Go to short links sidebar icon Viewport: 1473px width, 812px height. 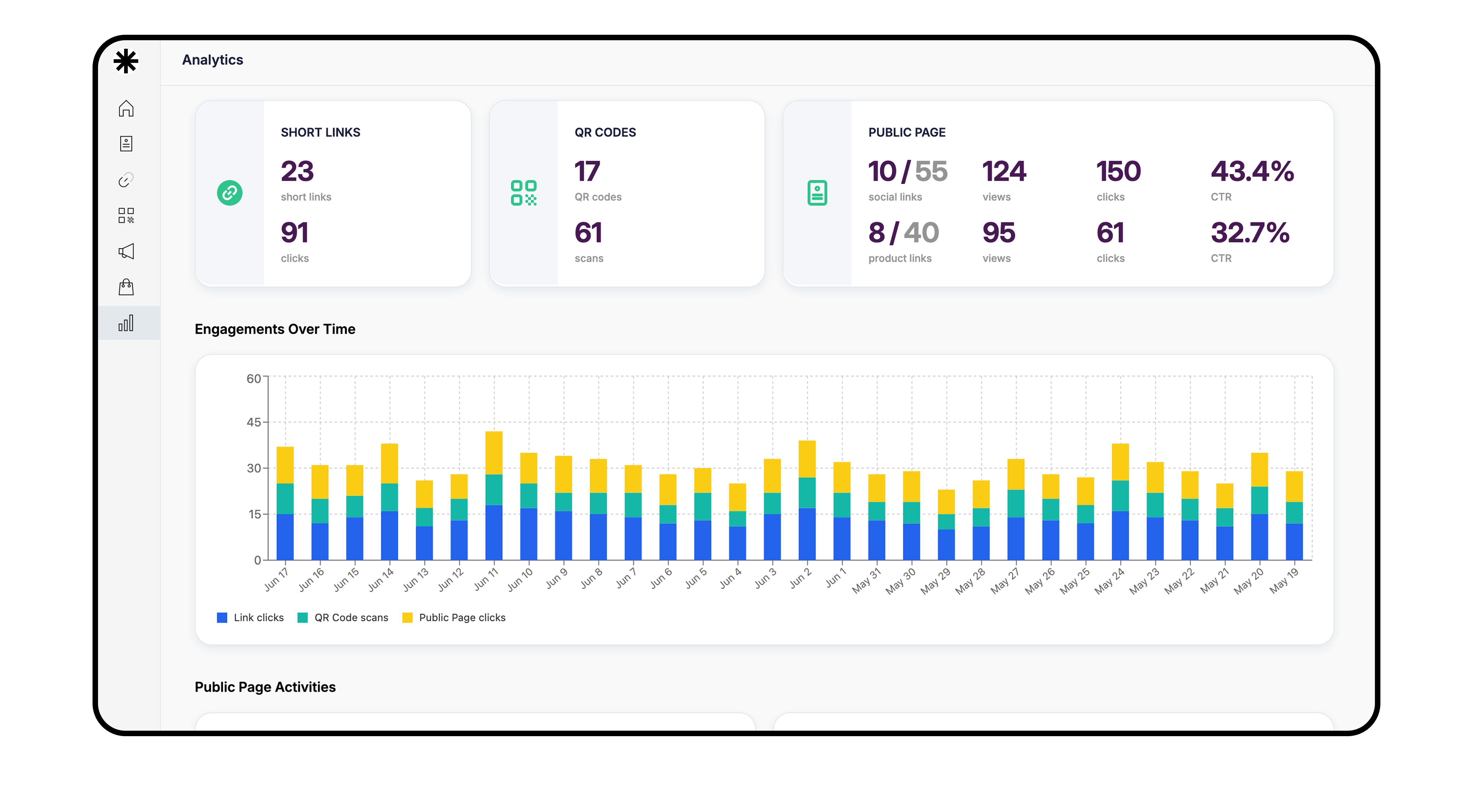tap(126, 180)
